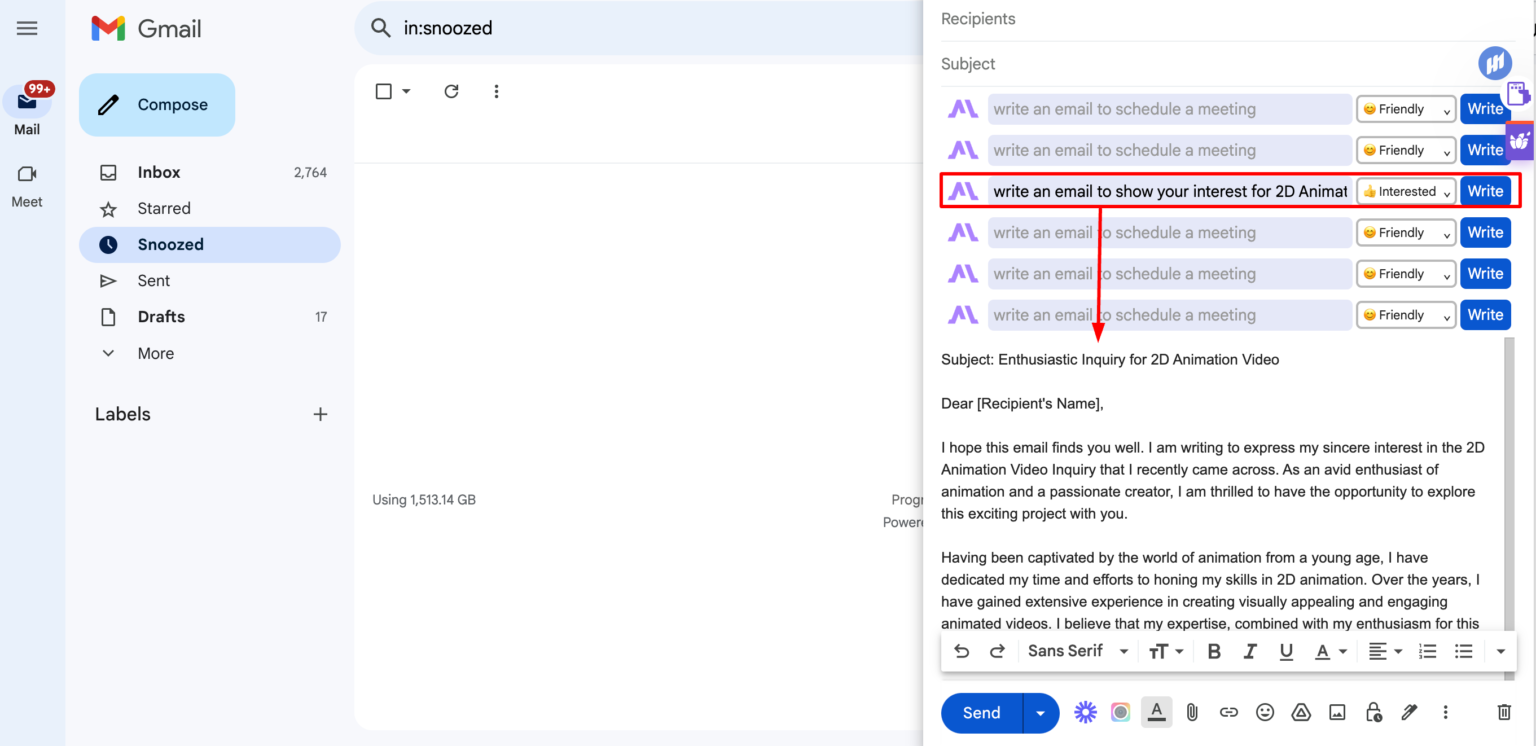Toggle bold formatting
1536x746 pixels.
[x=1214, y=651]
